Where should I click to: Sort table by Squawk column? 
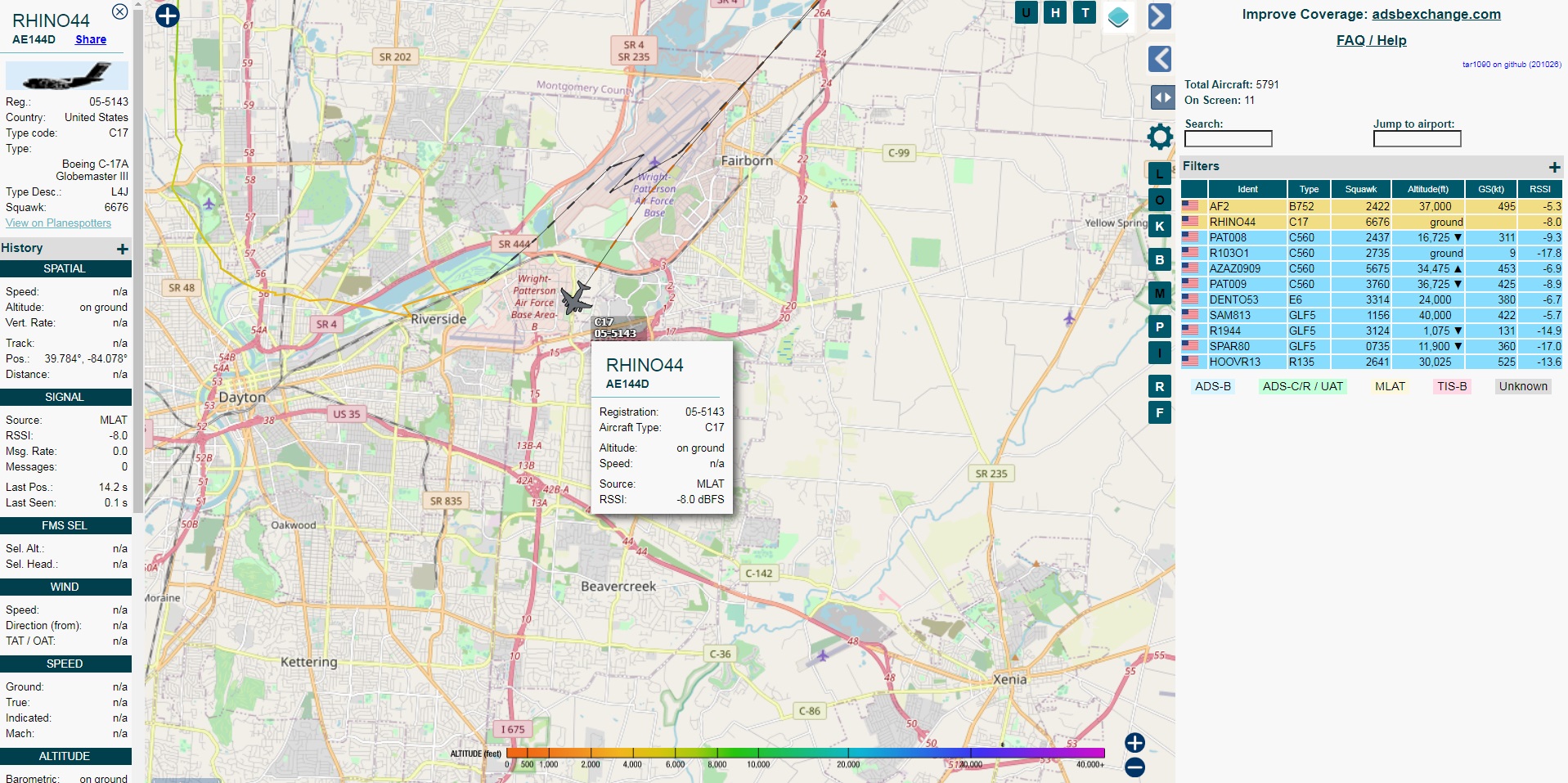pyautogui.click(x=1361, y=189)
